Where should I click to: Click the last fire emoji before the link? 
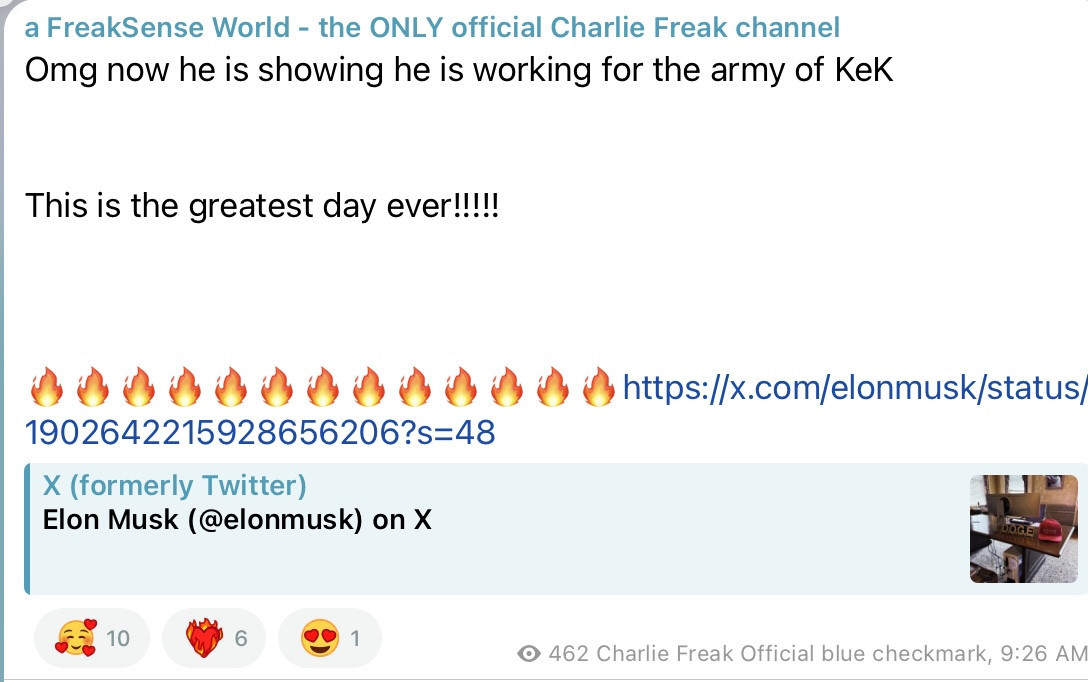pyautogui.click(x=598, y=388)
